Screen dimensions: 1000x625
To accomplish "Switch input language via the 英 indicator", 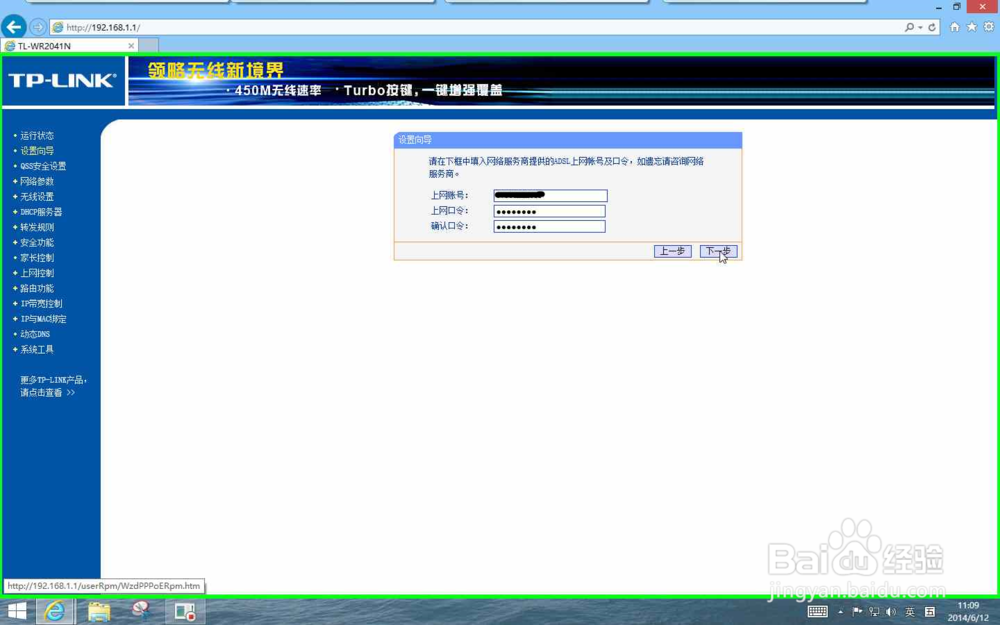I will [x=911, y=611].
